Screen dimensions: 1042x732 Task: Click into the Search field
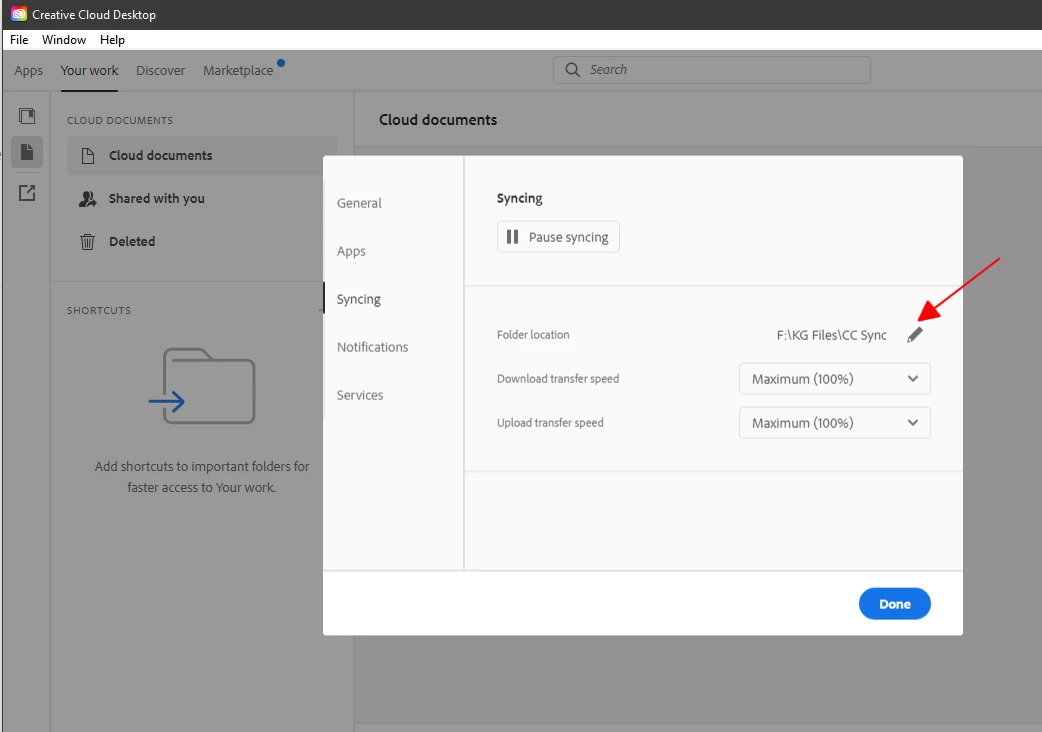(x=712, y=70)
